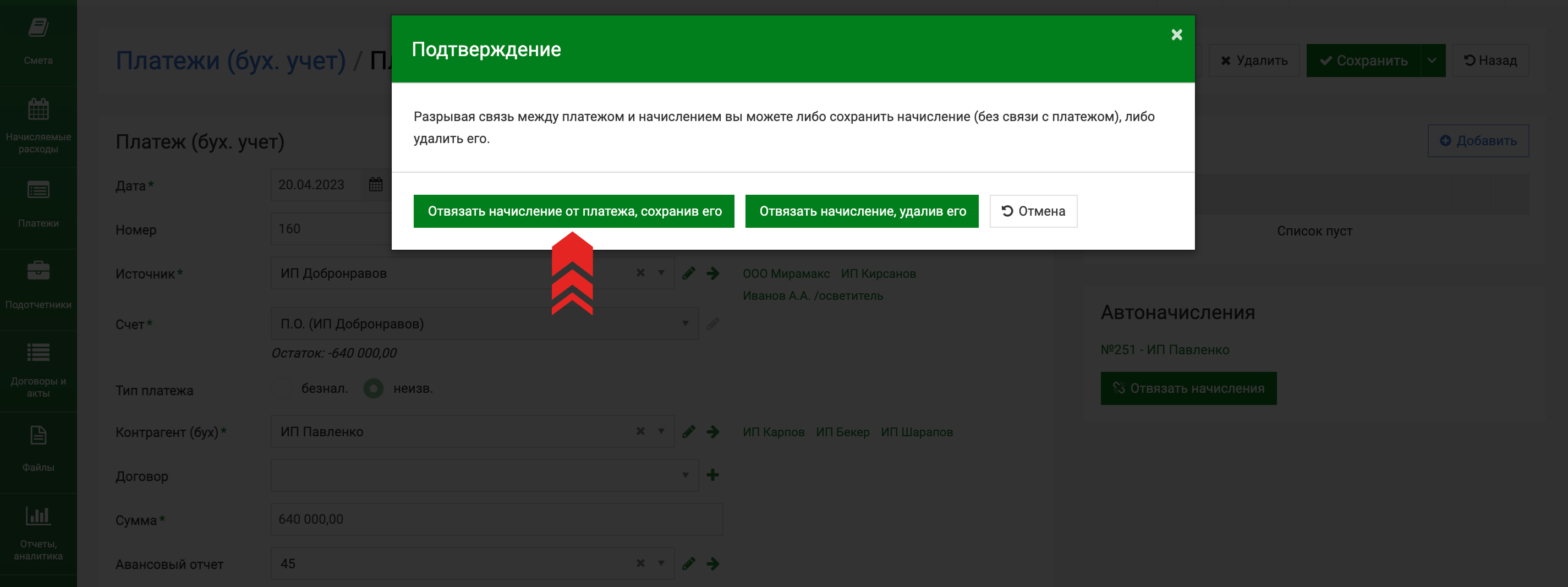Expand the Счет dropdown

(686, 323)
